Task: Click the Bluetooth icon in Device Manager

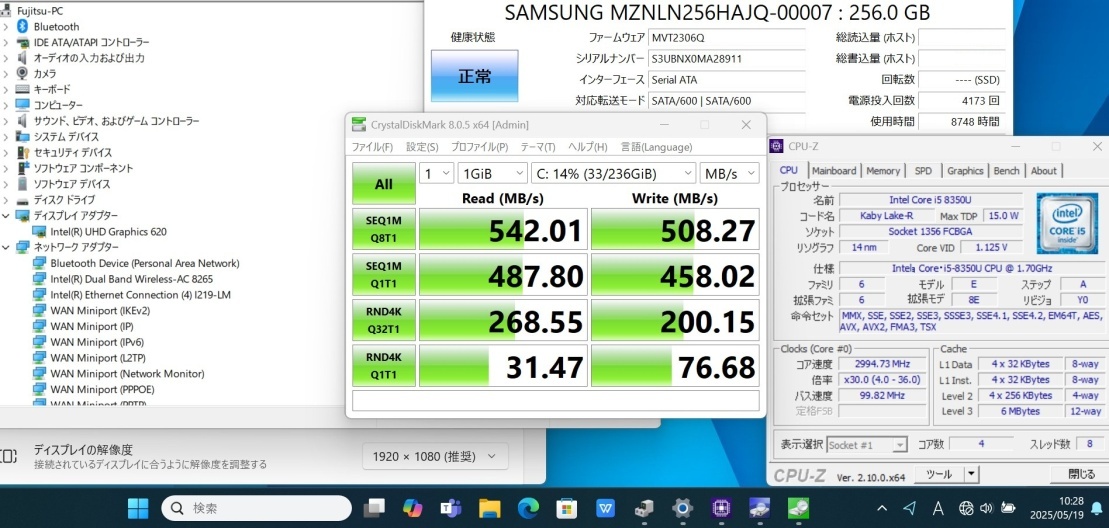Action: click(22, 26)
